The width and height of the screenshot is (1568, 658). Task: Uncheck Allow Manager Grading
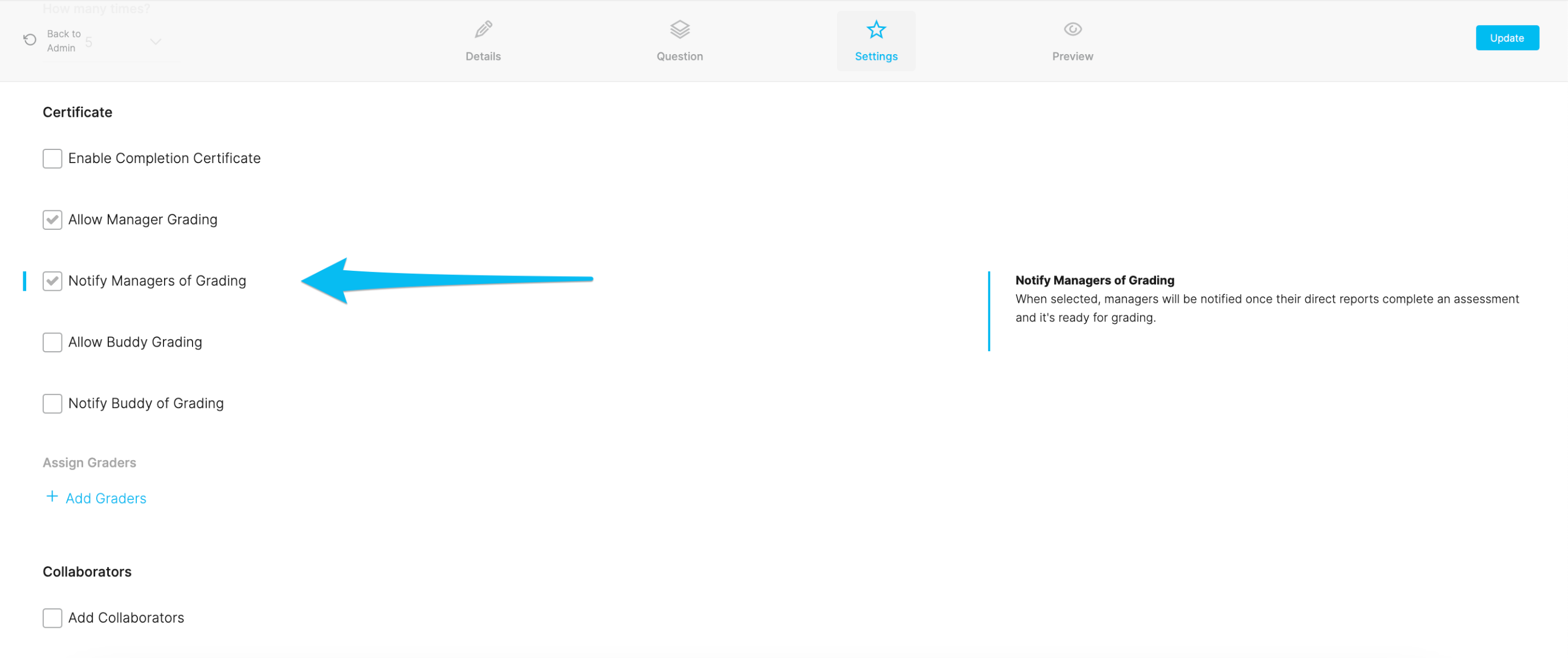click(x=52, y=220)
